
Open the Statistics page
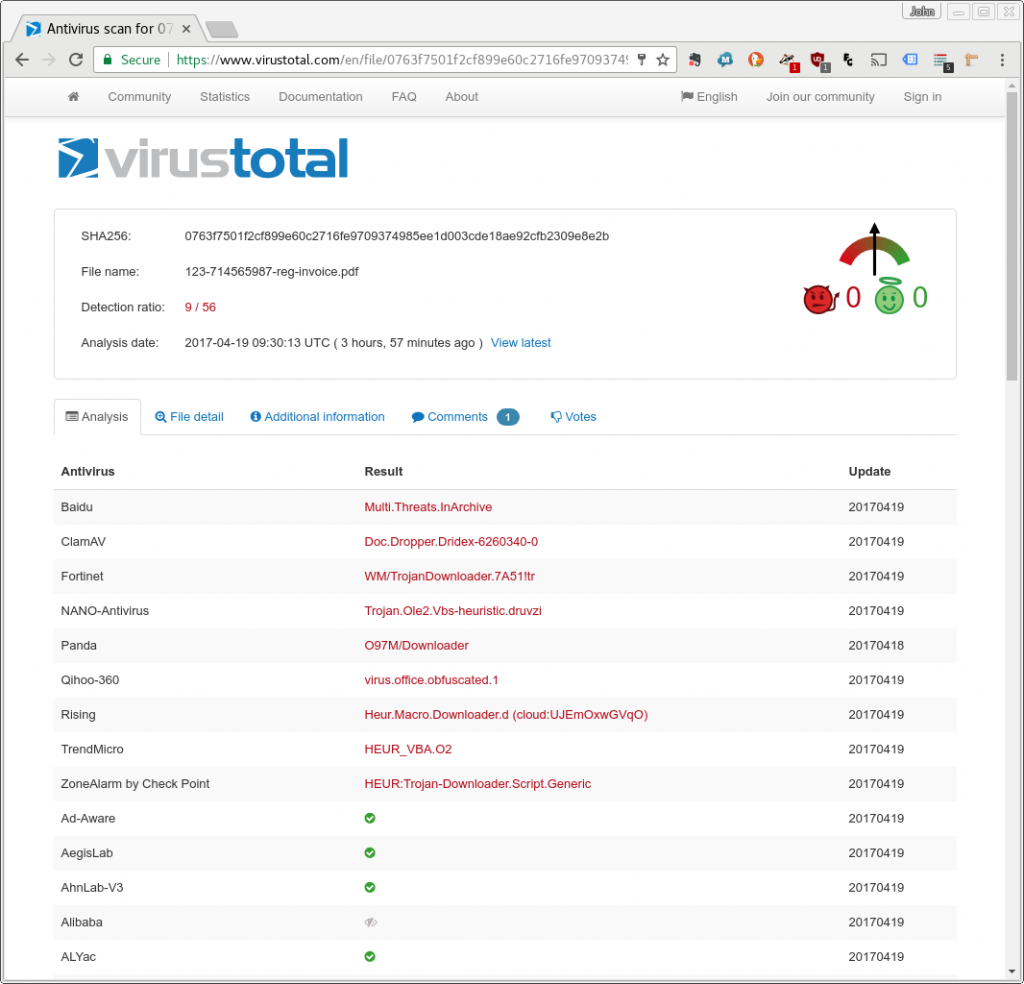225,97
